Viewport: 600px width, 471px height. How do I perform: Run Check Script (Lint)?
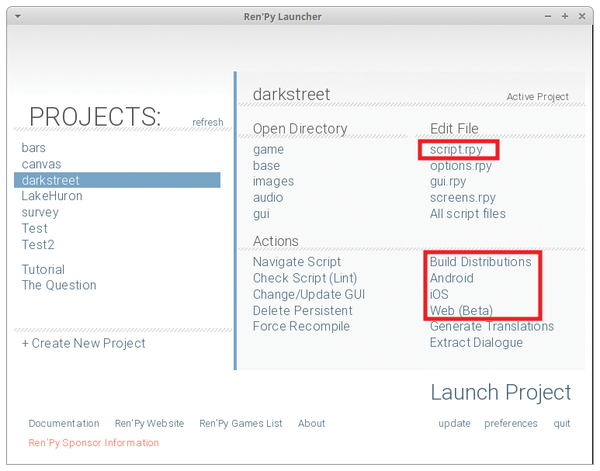click(x=305, y=278)
